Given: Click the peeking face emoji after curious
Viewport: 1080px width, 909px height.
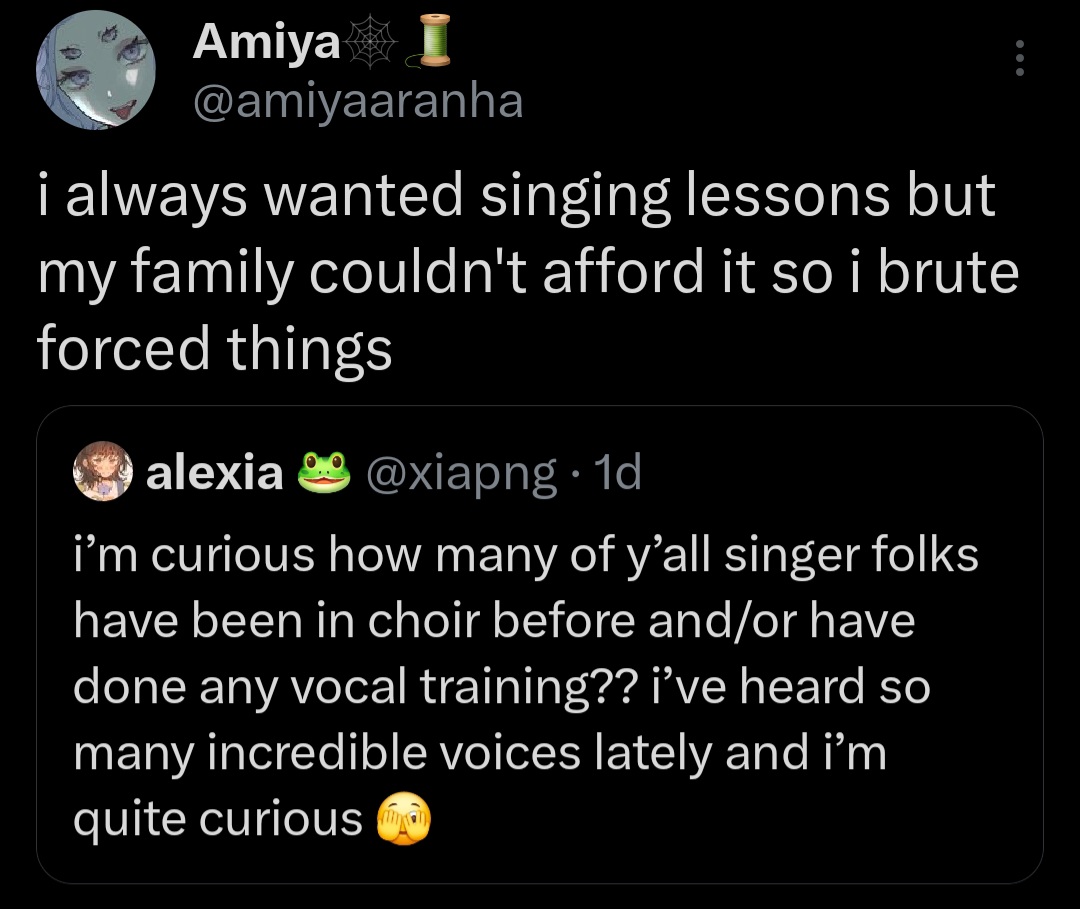Looking at the screenshot, I should (403, 819).
